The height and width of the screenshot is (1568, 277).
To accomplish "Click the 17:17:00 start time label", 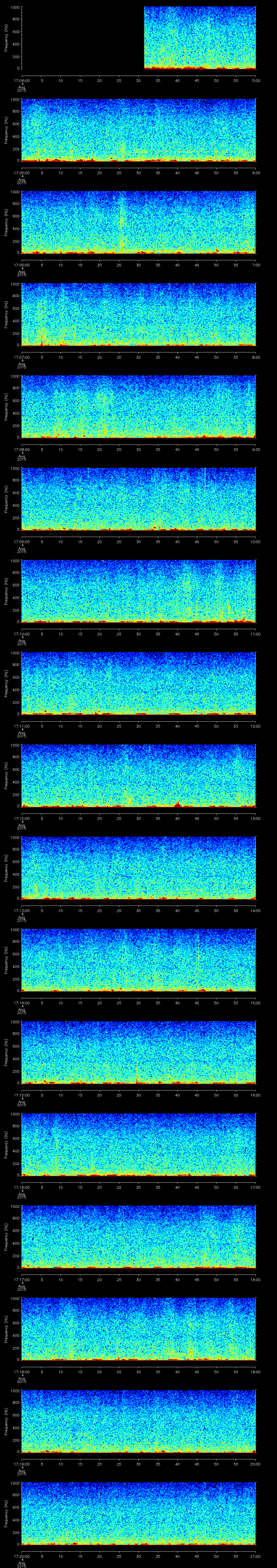I will pos(21,1279).
